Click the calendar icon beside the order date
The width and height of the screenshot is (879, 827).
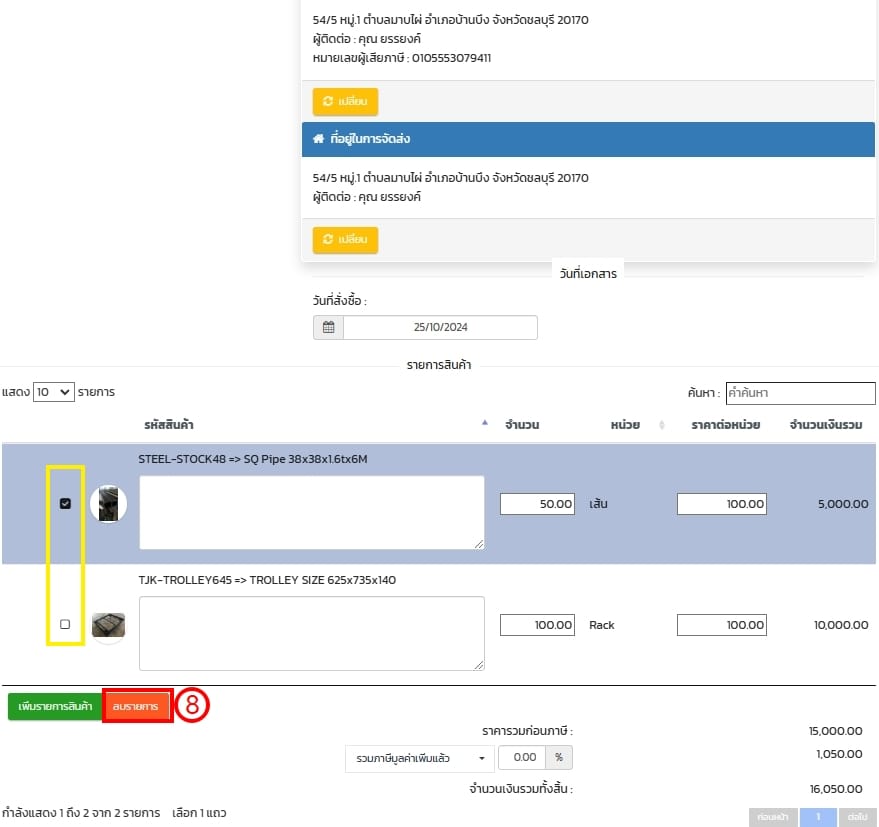328,328
